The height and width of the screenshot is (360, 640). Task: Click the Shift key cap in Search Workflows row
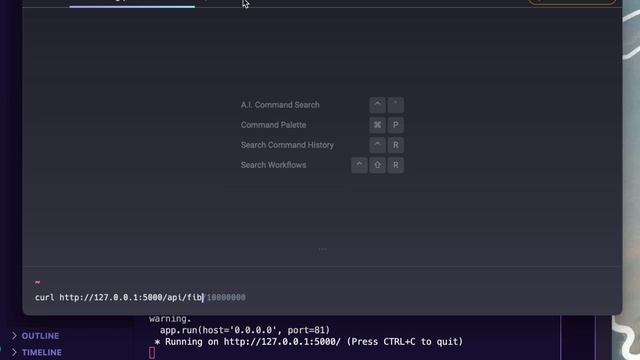click(377, 165)
